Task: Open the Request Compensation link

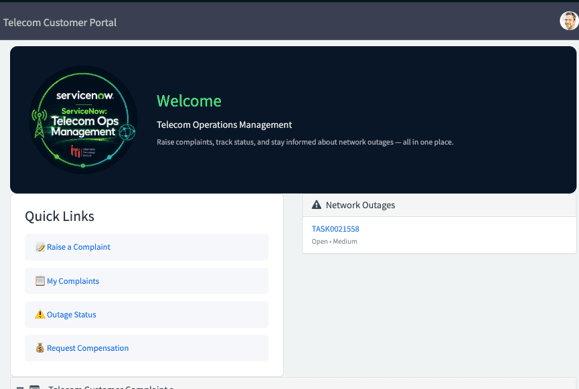Action: 88,348
